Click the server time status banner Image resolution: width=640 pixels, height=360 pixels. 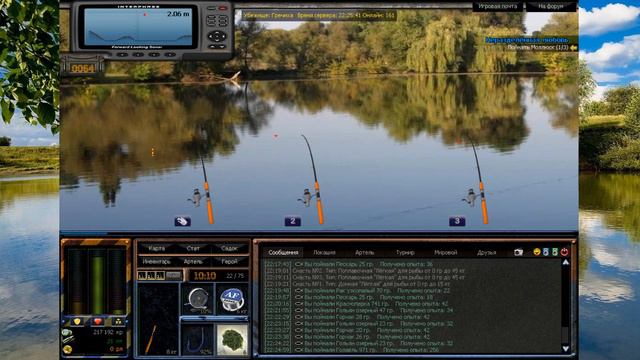pyautogui.click(x=319, y=15)
